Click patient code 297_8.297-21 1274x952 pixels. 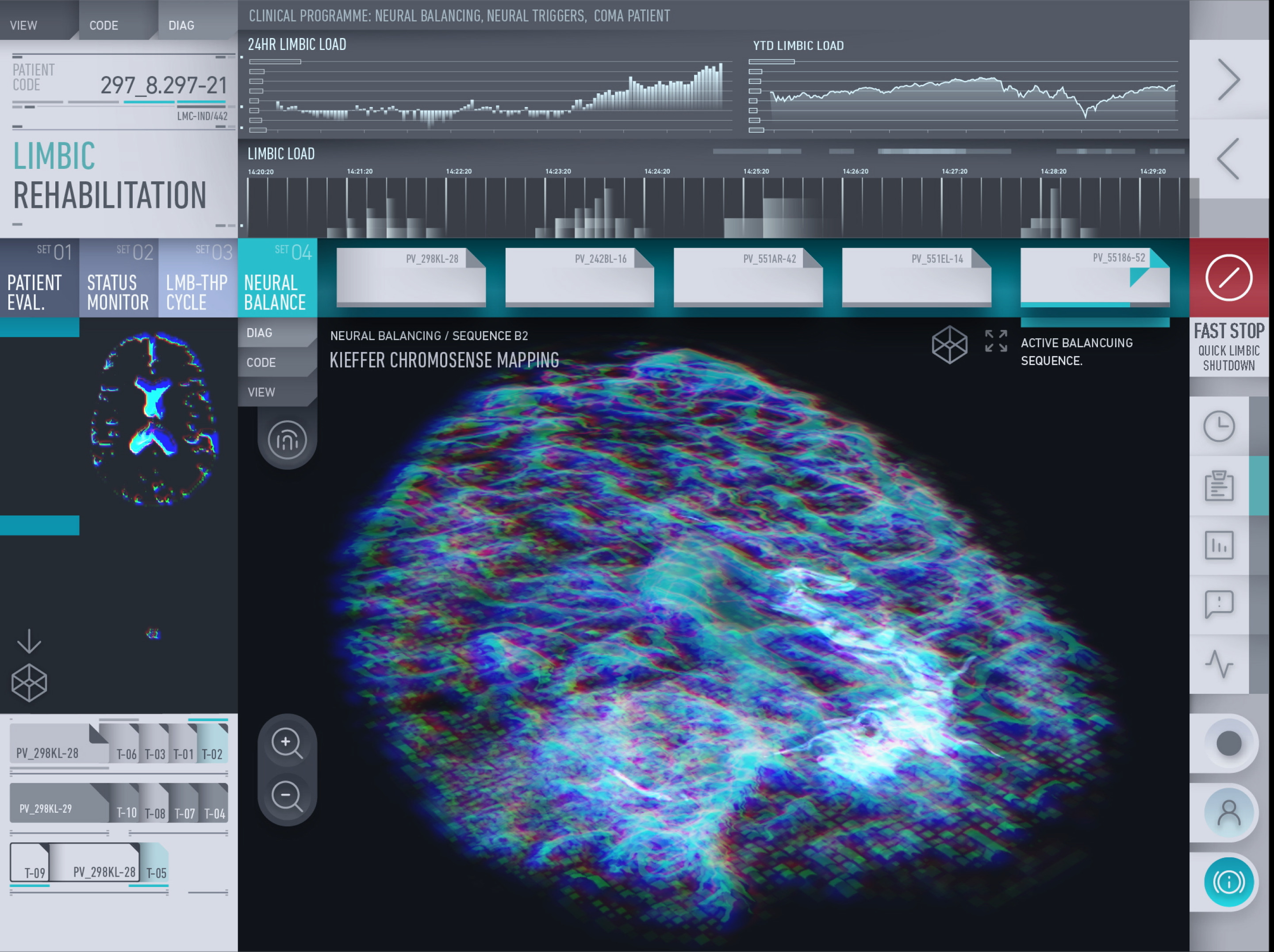click(x=164, y=85)
